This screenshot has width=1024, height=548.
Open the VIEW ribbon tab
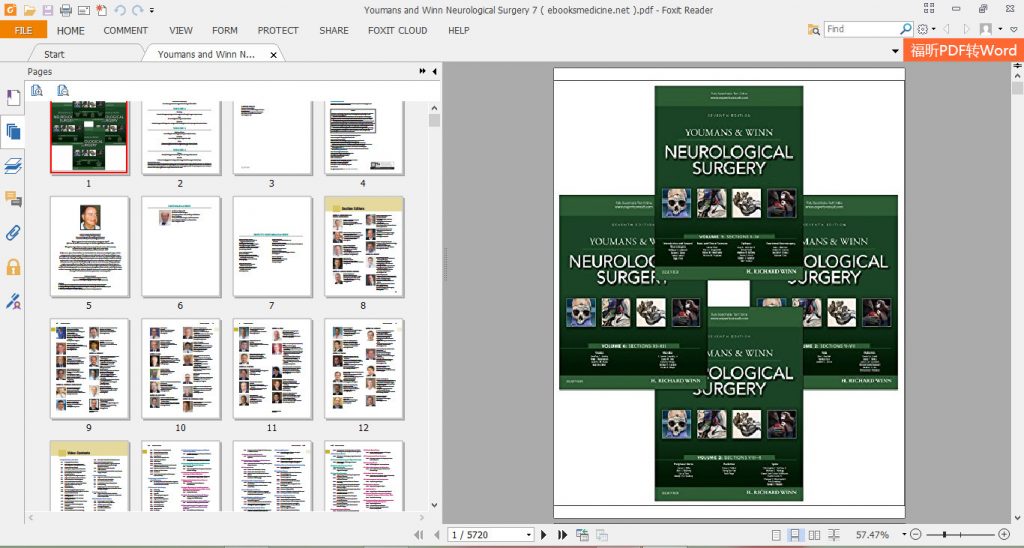181,30
